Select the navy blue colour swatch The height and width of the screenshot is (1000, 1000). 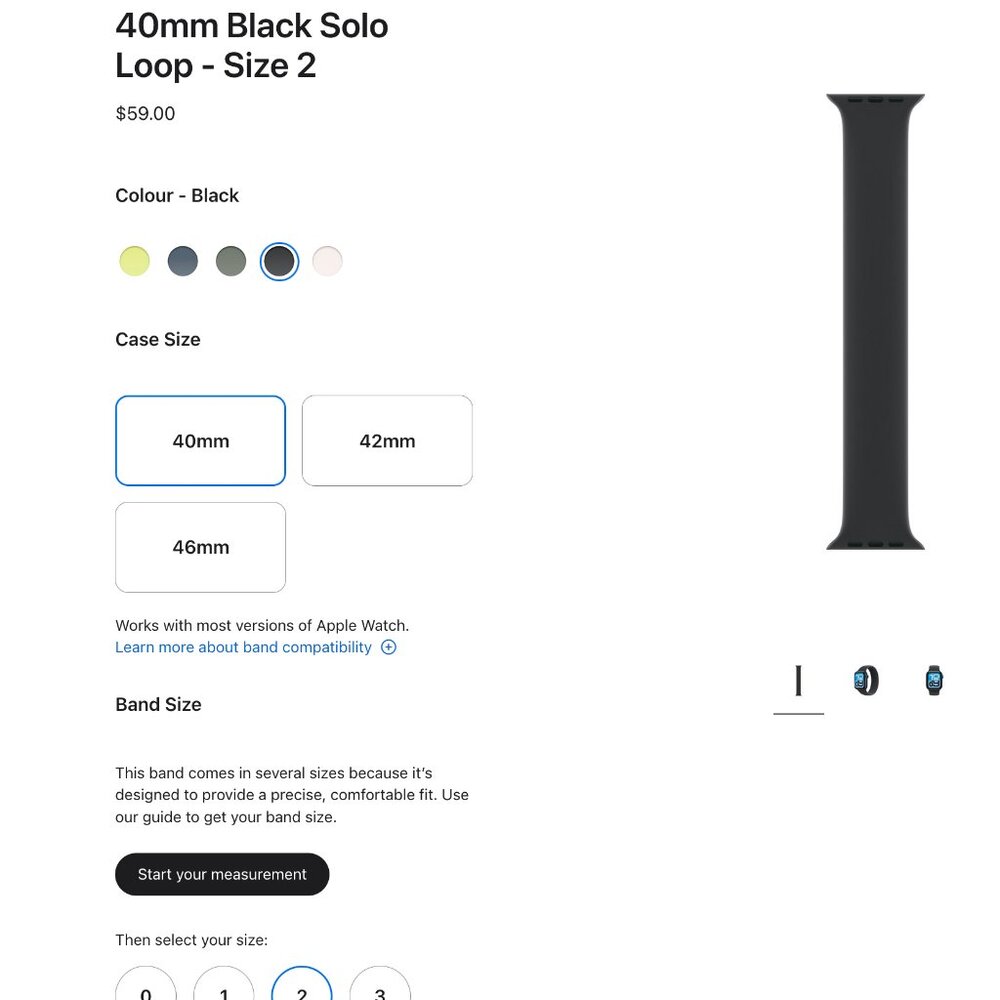coord(183,261)
